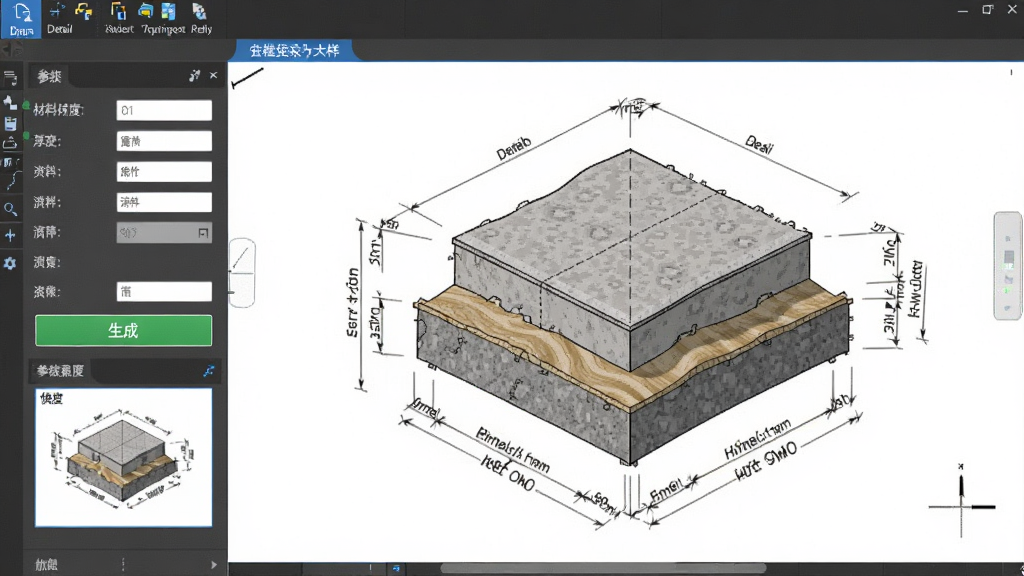Focus the input field containing 01
Viewport: 1024px width, 576px height.
164,110
